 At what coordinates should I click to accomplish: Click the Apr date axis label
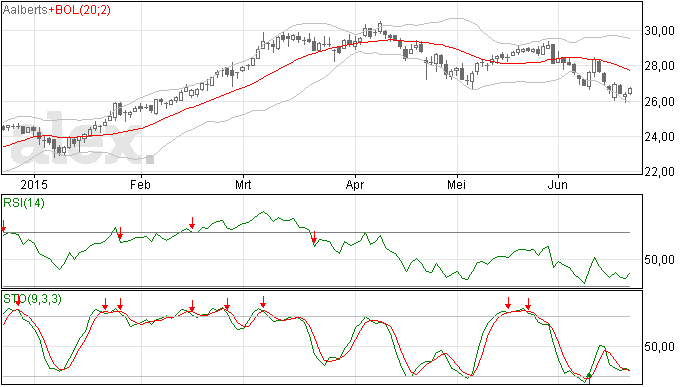355,184
